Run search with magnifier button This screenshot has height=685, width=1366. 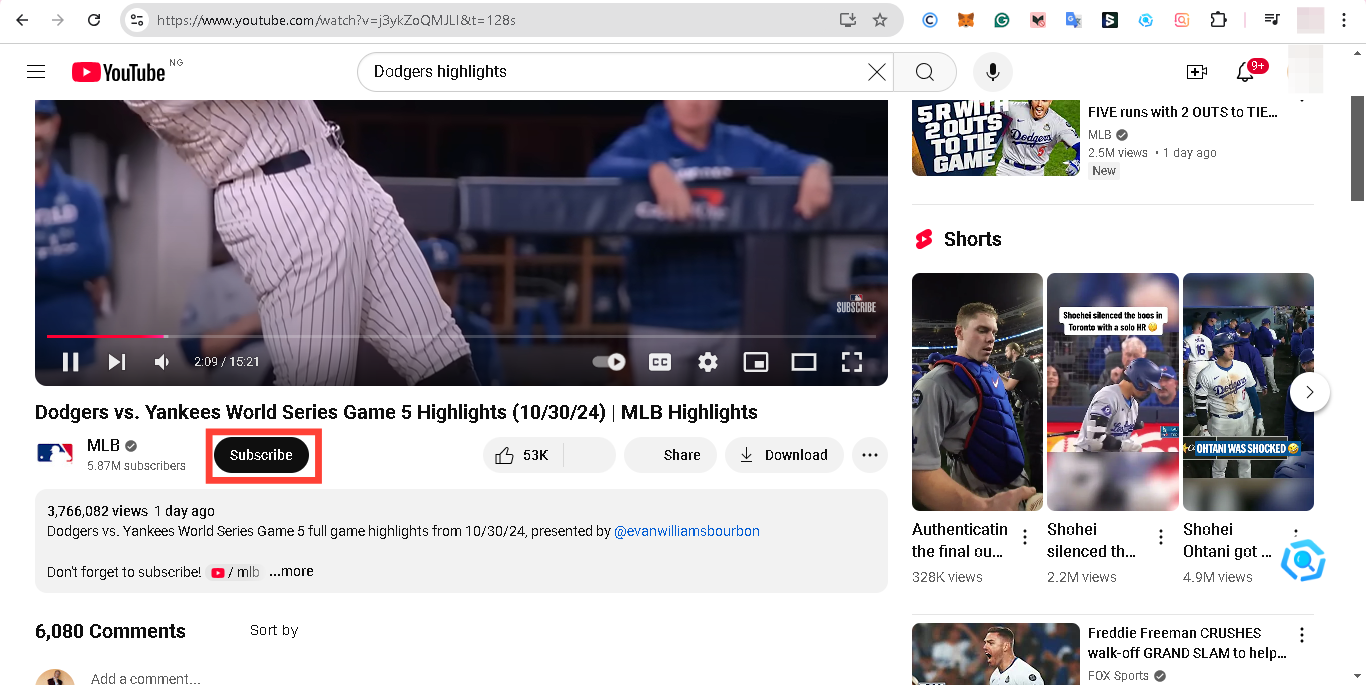(x=924, y=72)
